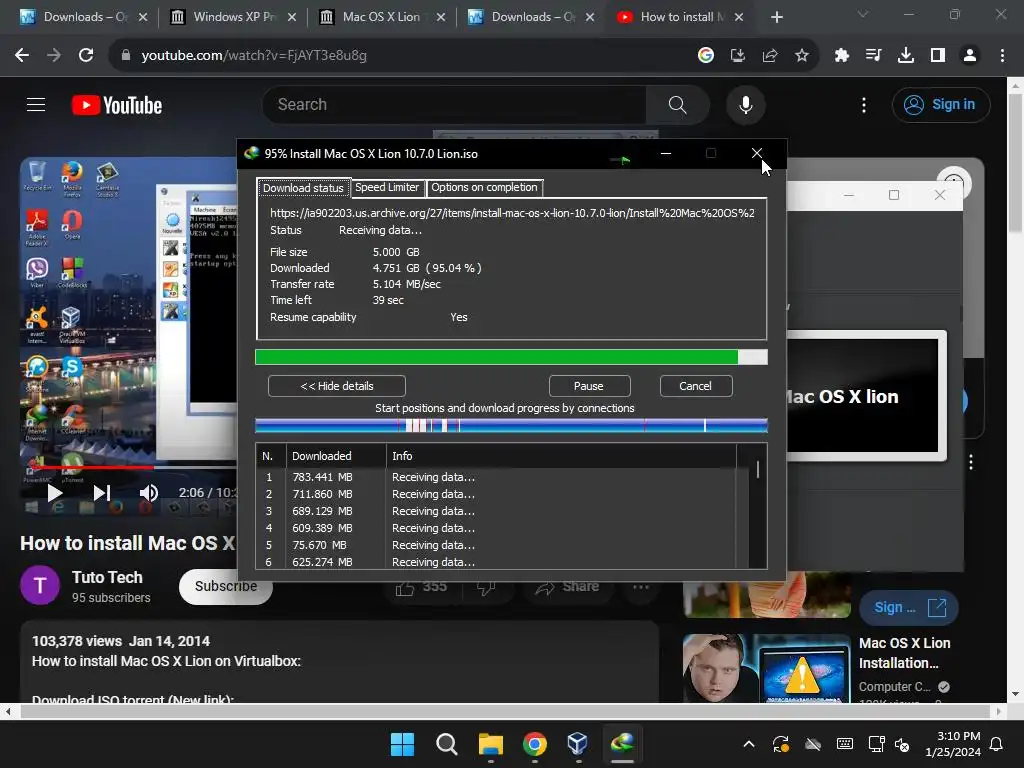Image resolution: width=1024 pixels, height=768 pixels.
Task: Go back in Chrome browser
Action: click(x=22, y=56)
